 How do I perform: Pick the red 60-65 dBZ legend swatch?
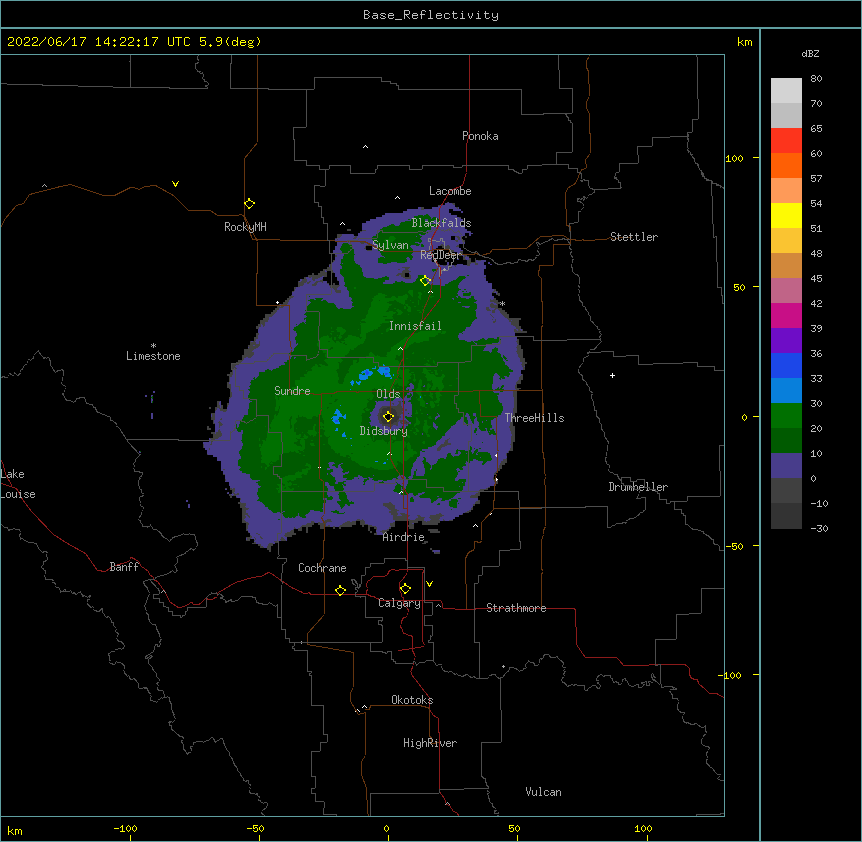click(786, 141)
